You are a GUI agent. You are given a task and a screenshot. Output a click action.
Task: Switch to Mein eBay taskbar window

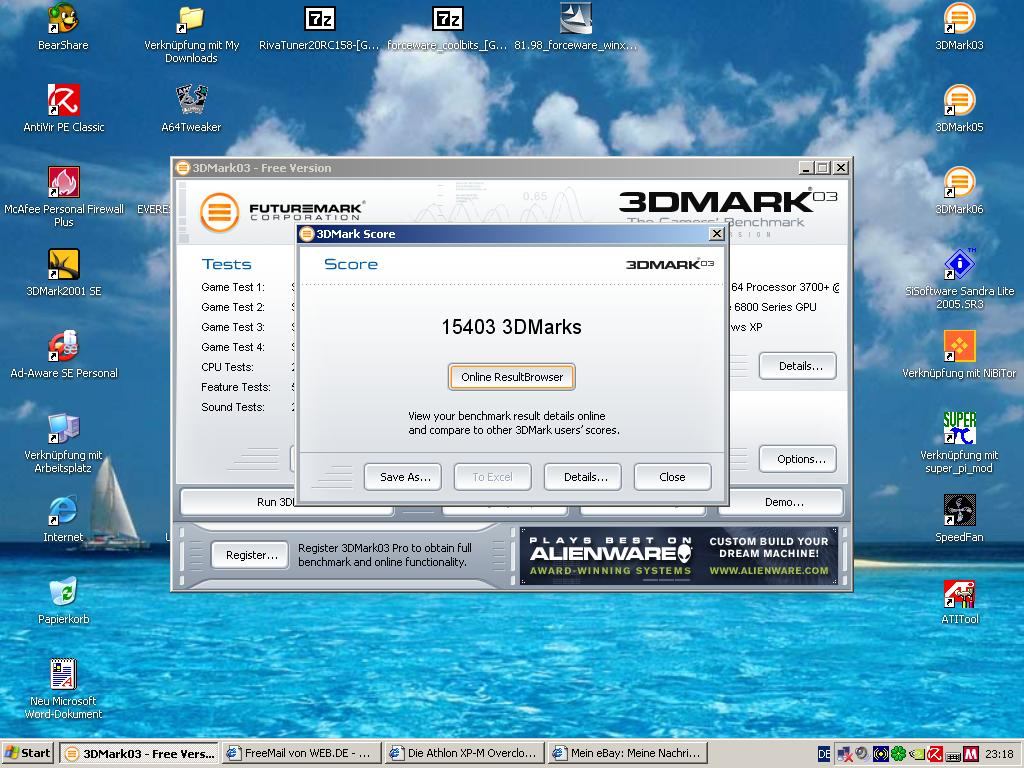pyautogui.click(x=628, y=753)
